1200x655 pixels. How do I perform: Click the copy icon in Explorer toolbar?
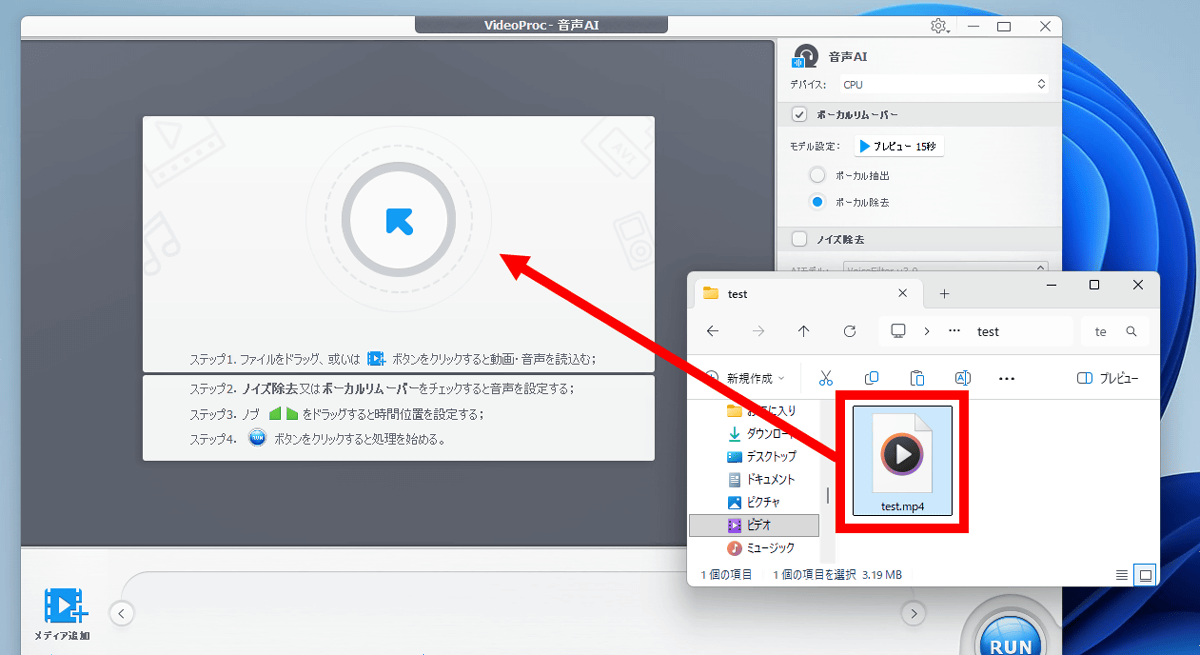pos(871,378)
